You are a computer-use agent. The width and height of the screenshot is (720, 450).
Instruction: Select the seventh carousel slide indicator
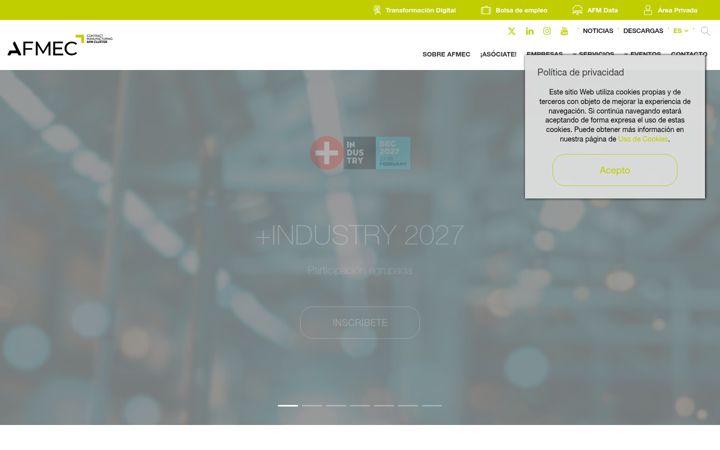click(432, 405)
